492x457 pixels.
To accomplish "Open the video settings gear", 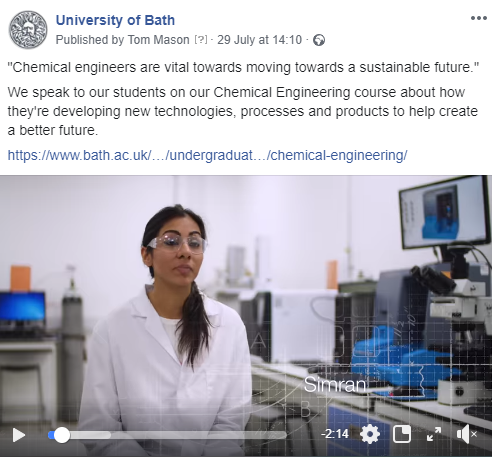I will point(370,434).
